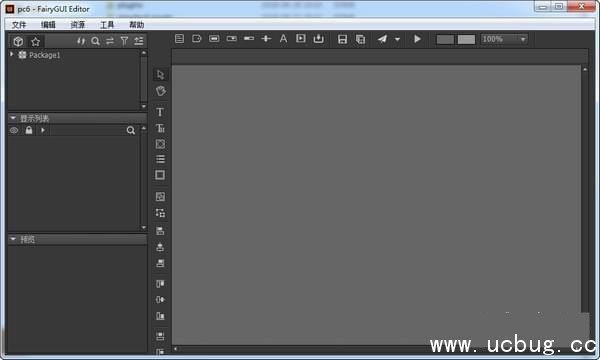Image resolution: width=600 pixels, height=360 pixels.
Task: Pick the graph shape tool
Action: (x=160, y=144)
